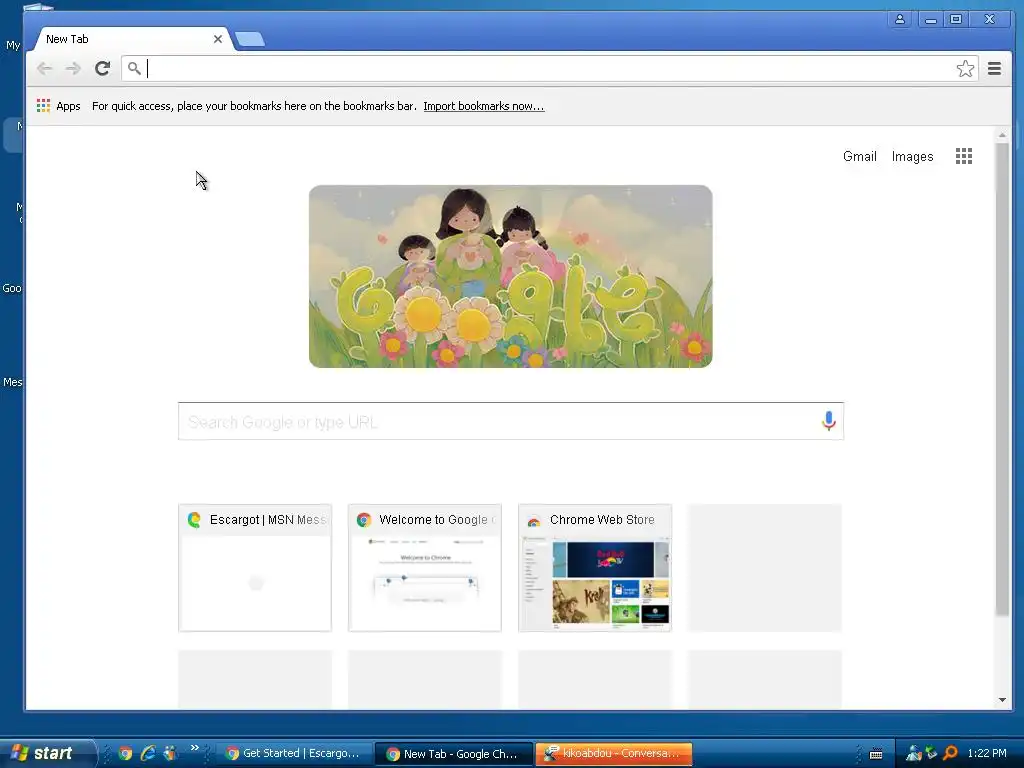
Task: Launch the MSN Messenger quick launch icon
Action: (x=170, y=753)
